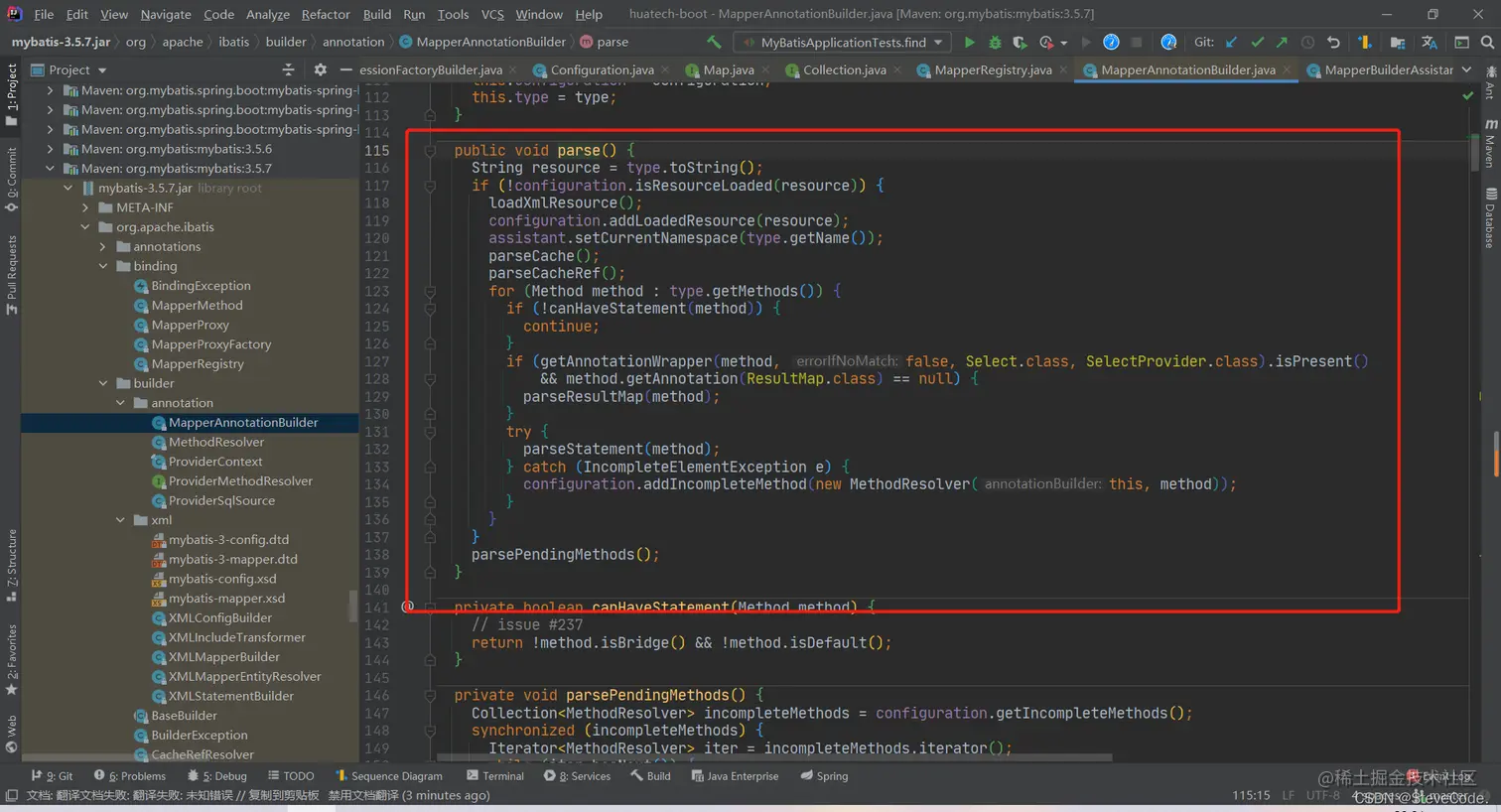Viewport: 1501px width, 812px height.
Task: Click tool windows quick access icon bottom-left
Action: point(11,795)
